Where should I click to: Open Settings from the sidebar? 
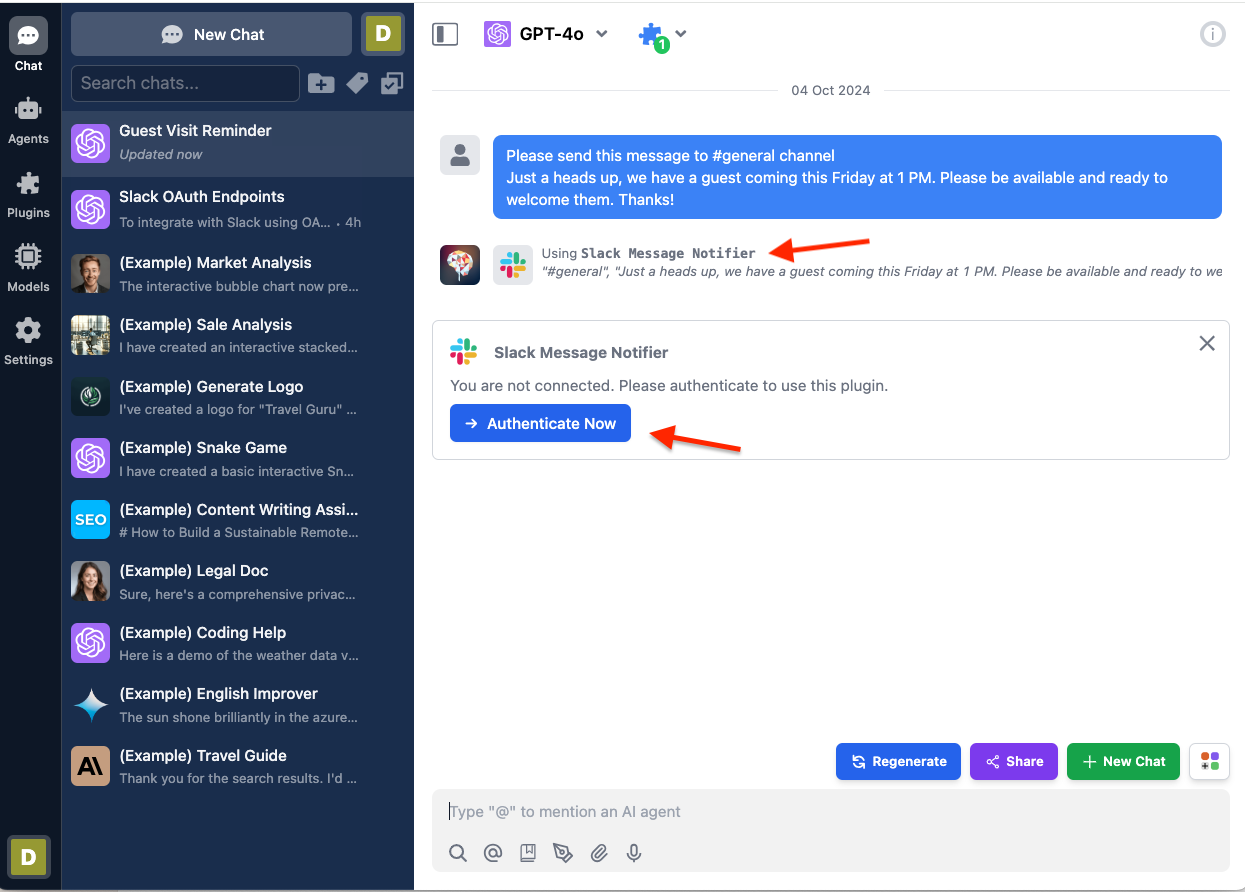point(28,341)
